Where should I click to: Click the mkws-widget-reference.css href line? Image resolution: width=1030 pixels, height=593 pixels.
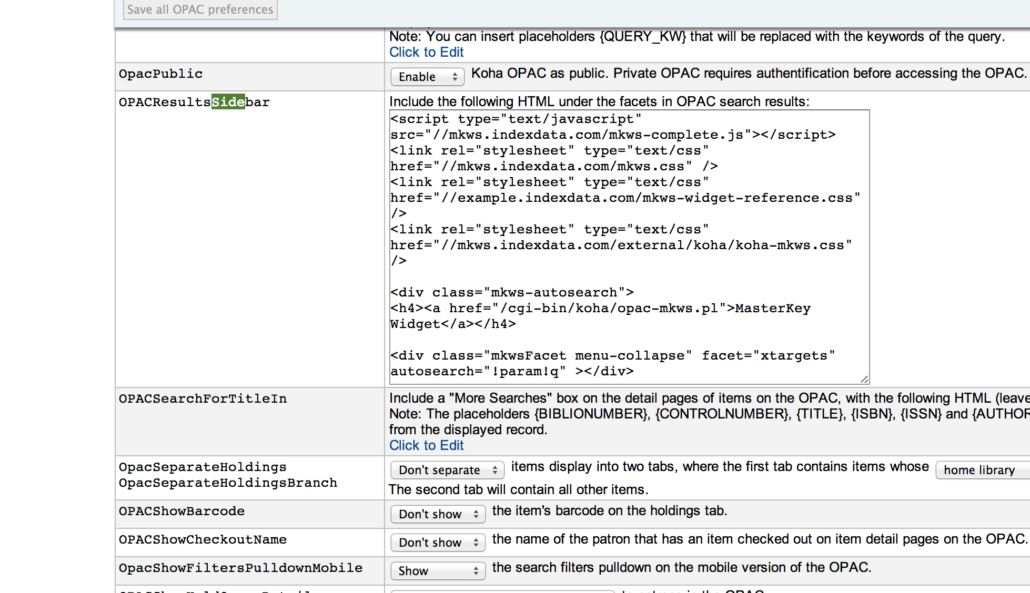(625, 198)
